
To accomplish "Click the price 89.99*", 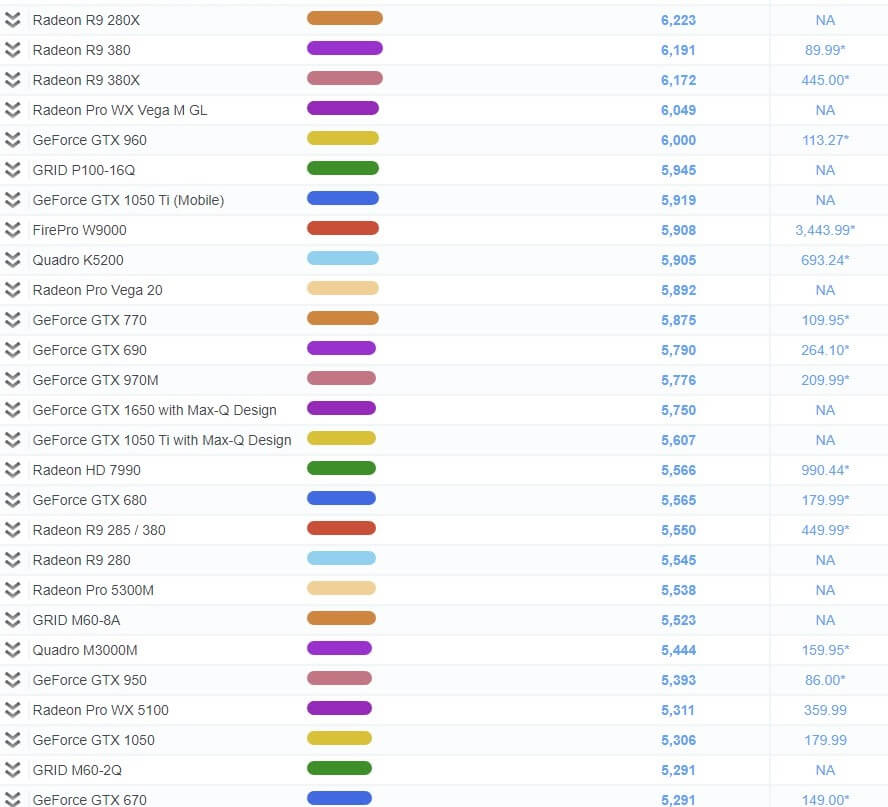I will pos(825,50).
